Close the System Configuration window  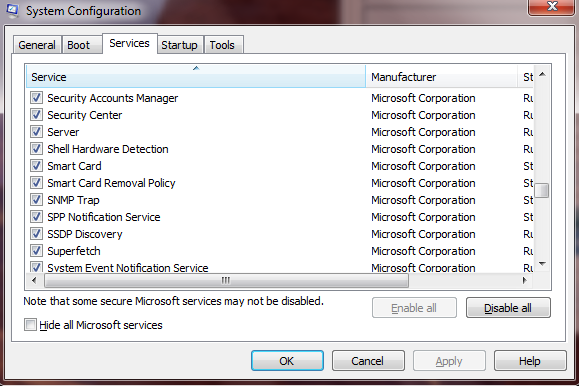(x=552, y=7)
